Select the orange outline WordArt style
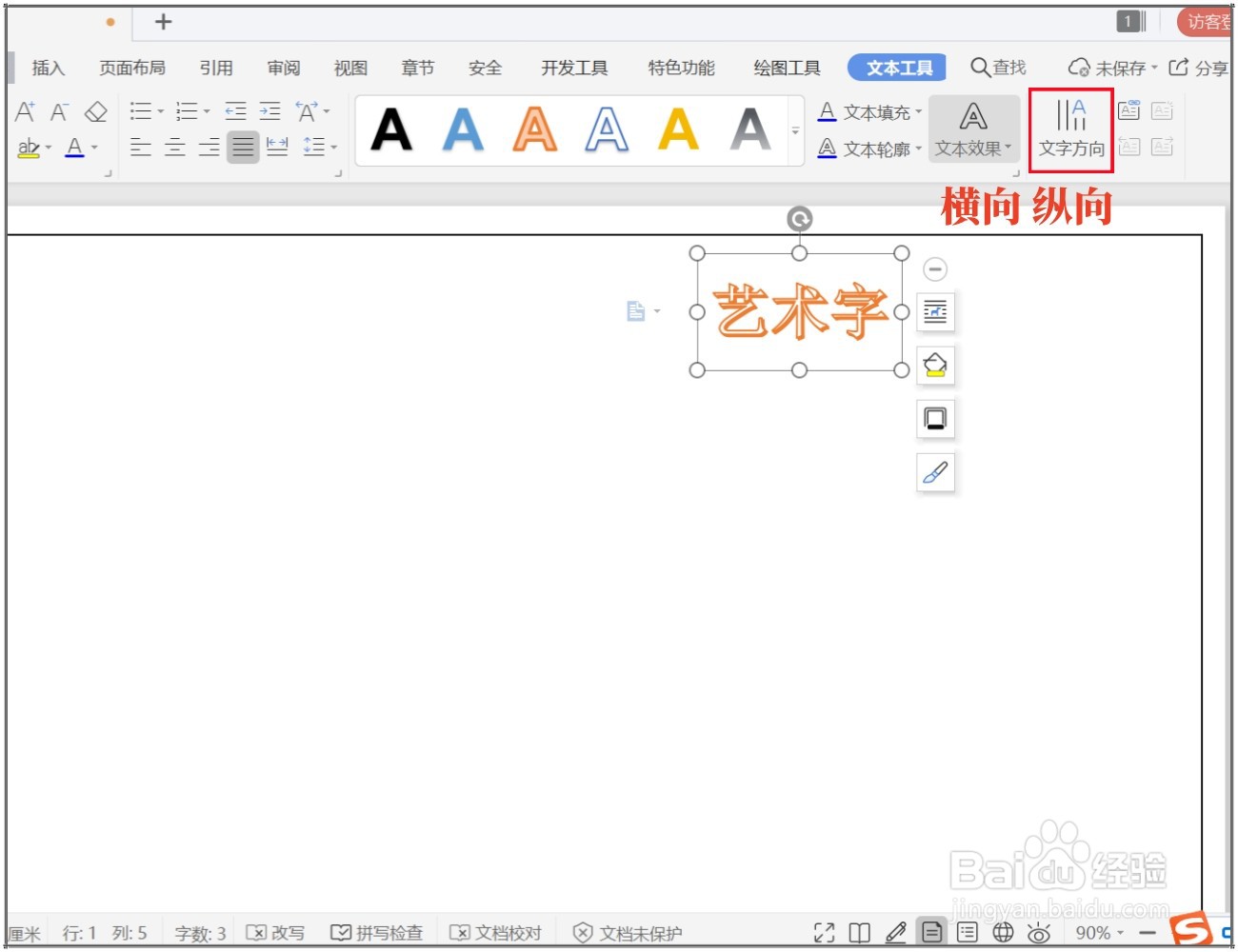Viewport: 1238px width, 952px height. pyautogui.click(x=535, y=130)
